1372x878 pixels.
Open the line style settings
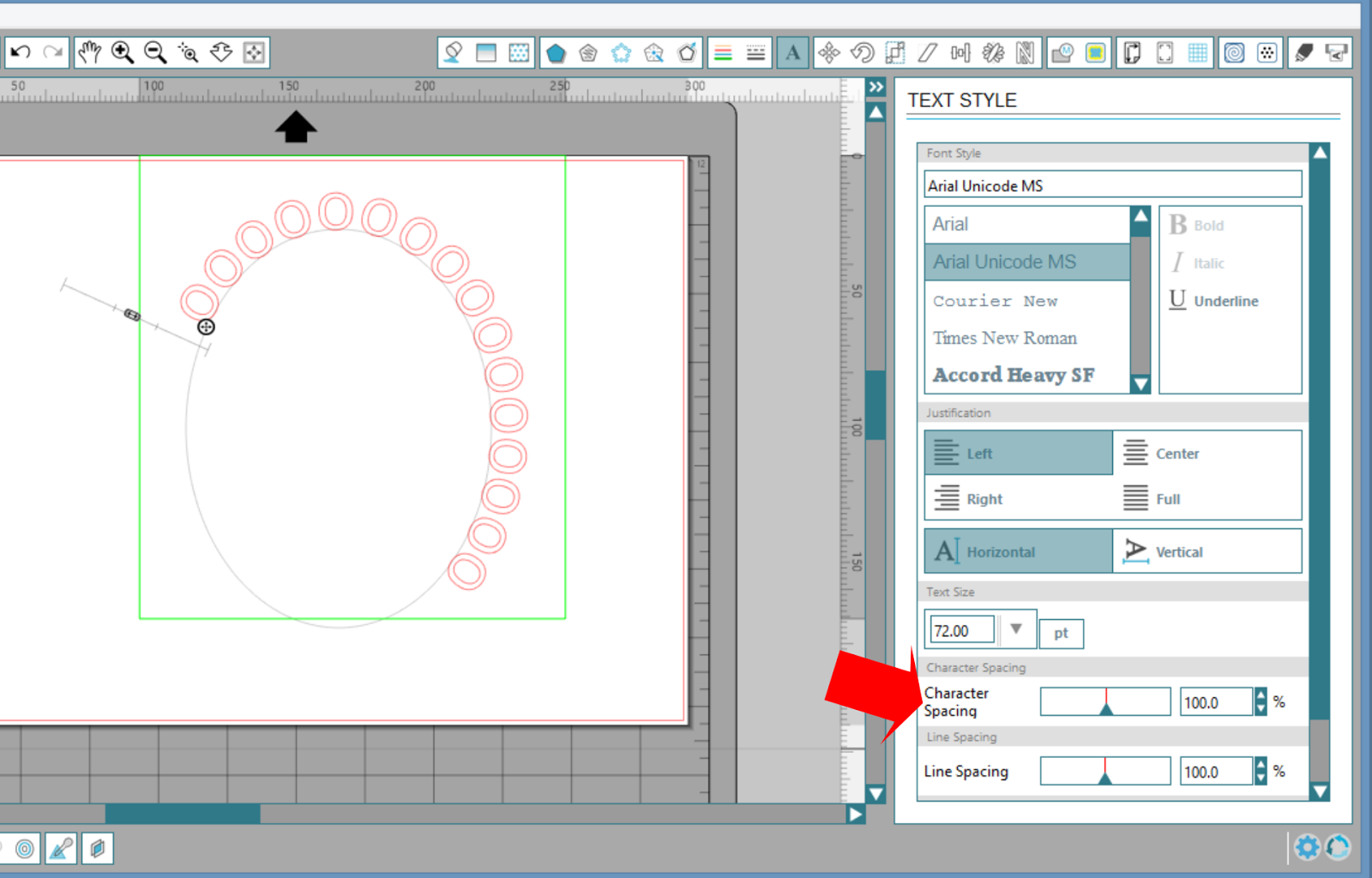754,52
